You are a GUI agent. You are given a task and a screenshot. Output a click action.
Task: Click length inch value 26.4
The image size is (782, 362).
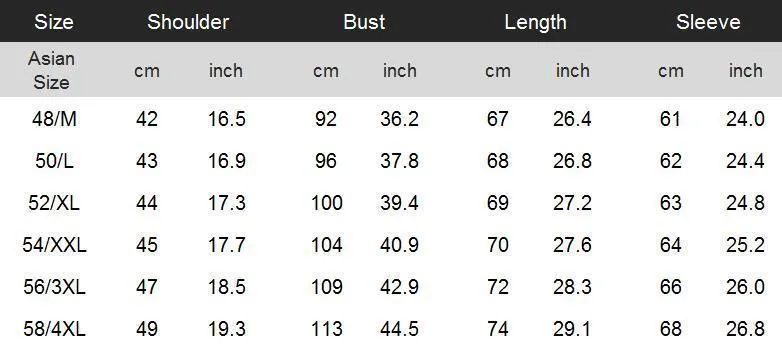[x=572, y=119]
